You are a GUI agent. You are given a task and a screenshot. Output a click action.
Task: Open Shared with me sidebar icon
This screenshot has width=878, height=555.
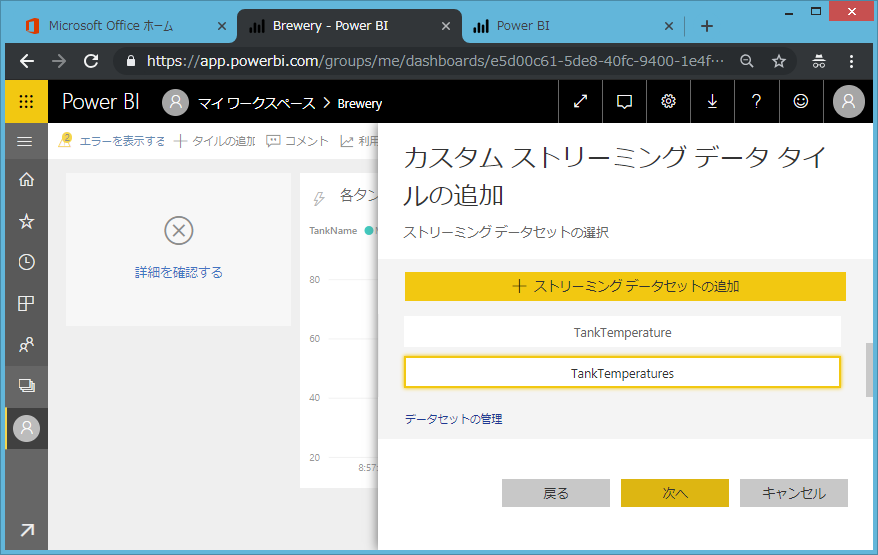26,344
